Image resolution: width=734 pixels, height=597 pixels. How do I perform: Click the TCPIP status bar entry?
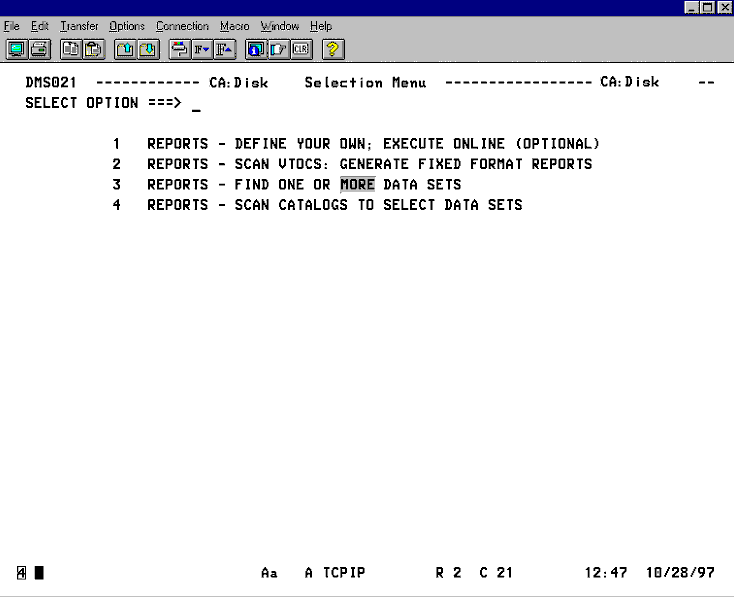pos(344,573)
